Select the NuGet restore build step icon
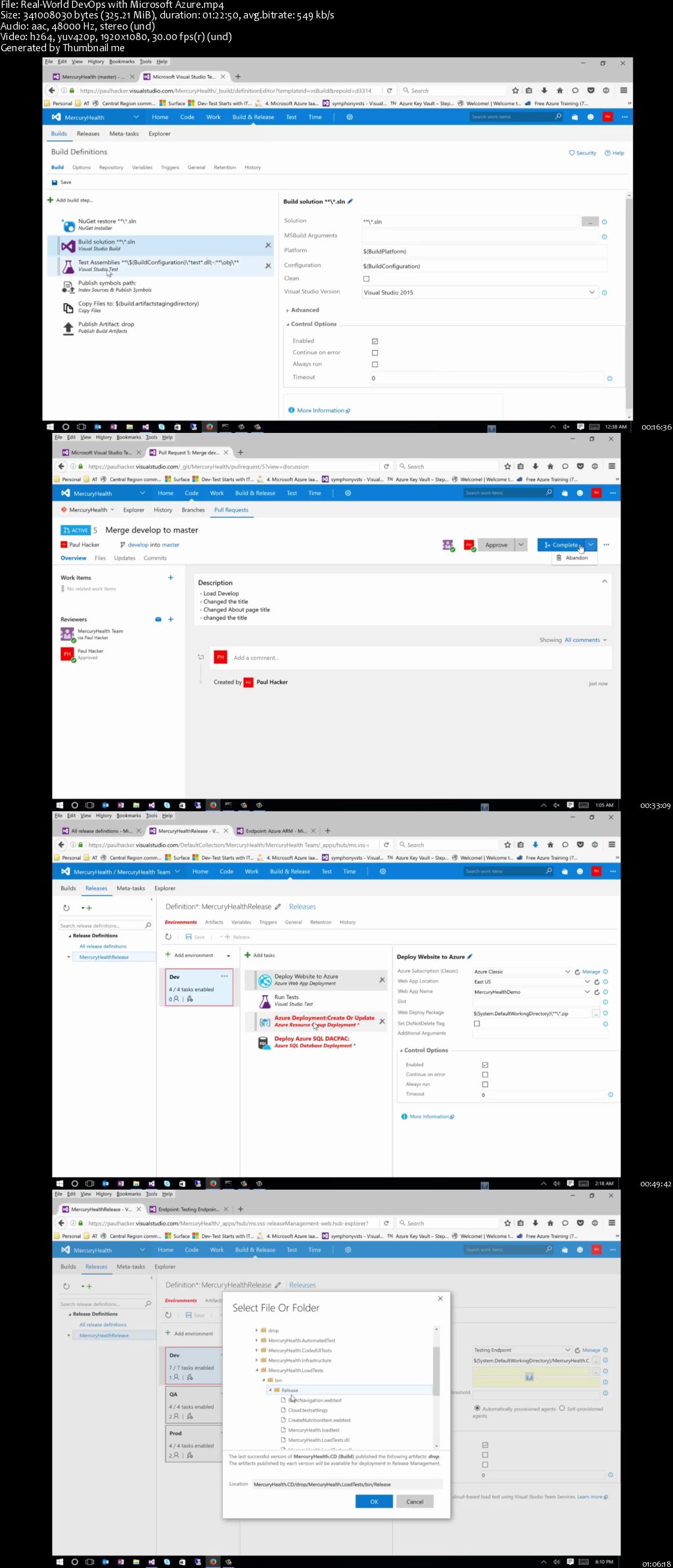Screen dimensions: 673x1568 (68, 225)
